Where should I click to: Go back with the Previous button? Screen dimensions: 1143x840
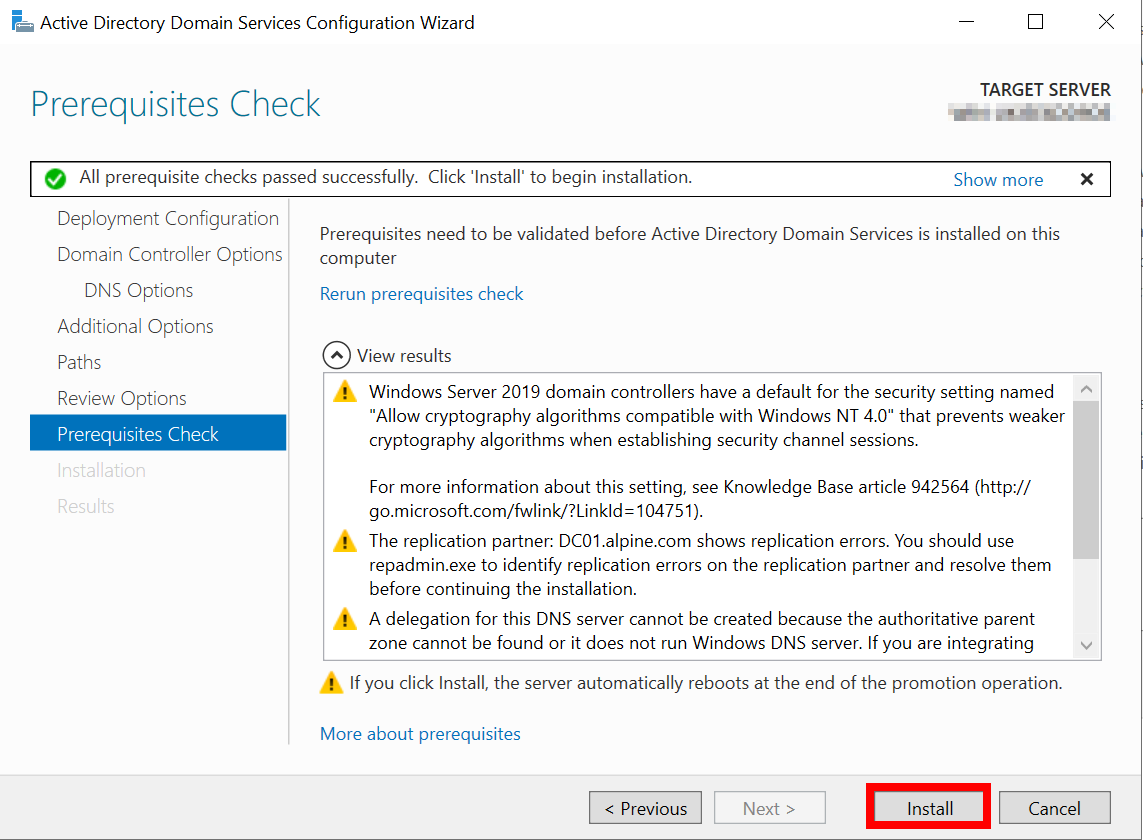click(645, 808)
